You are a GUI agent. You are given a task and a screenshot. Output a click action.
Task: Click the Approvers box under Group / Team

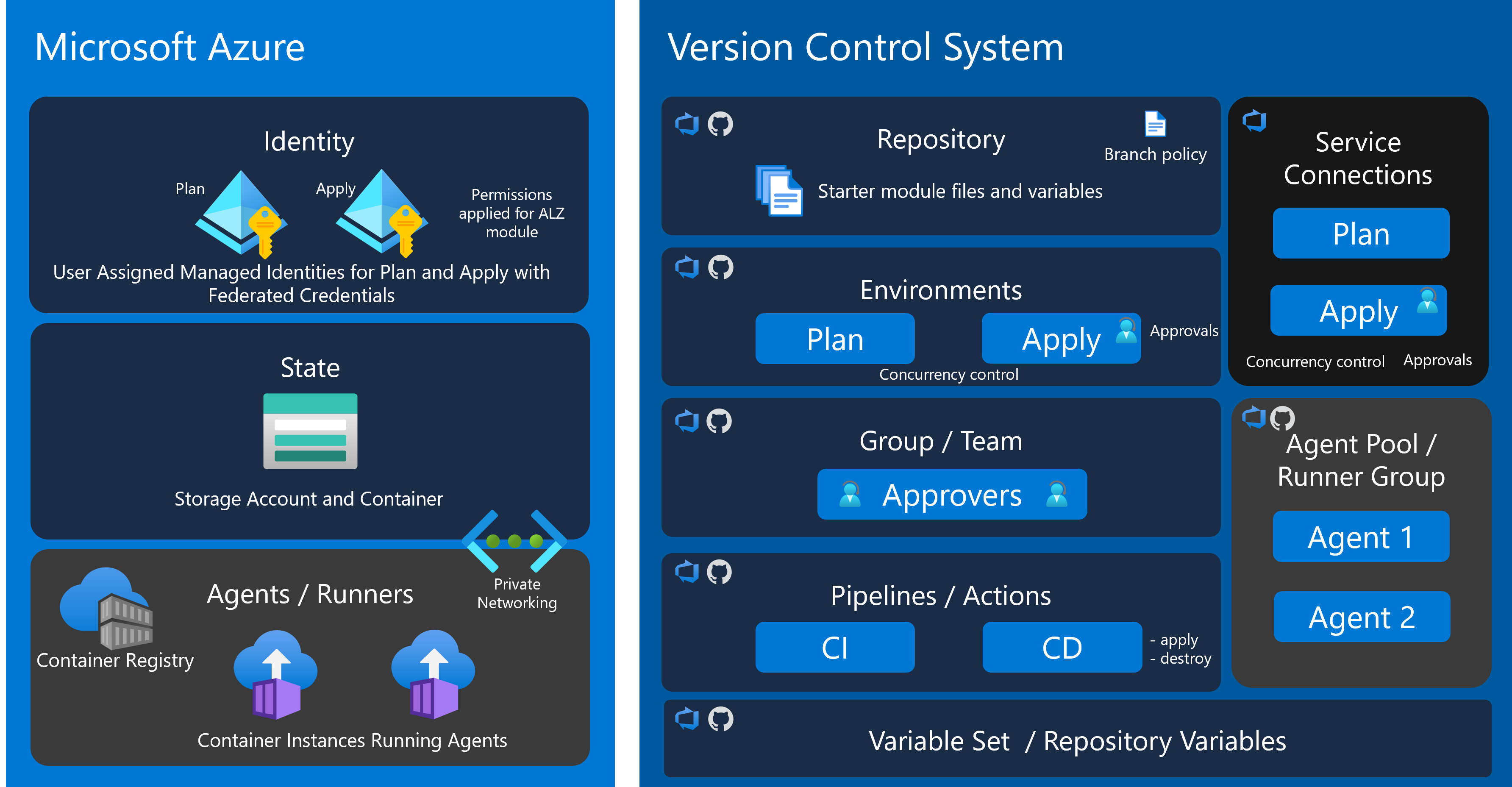point(951,495)
